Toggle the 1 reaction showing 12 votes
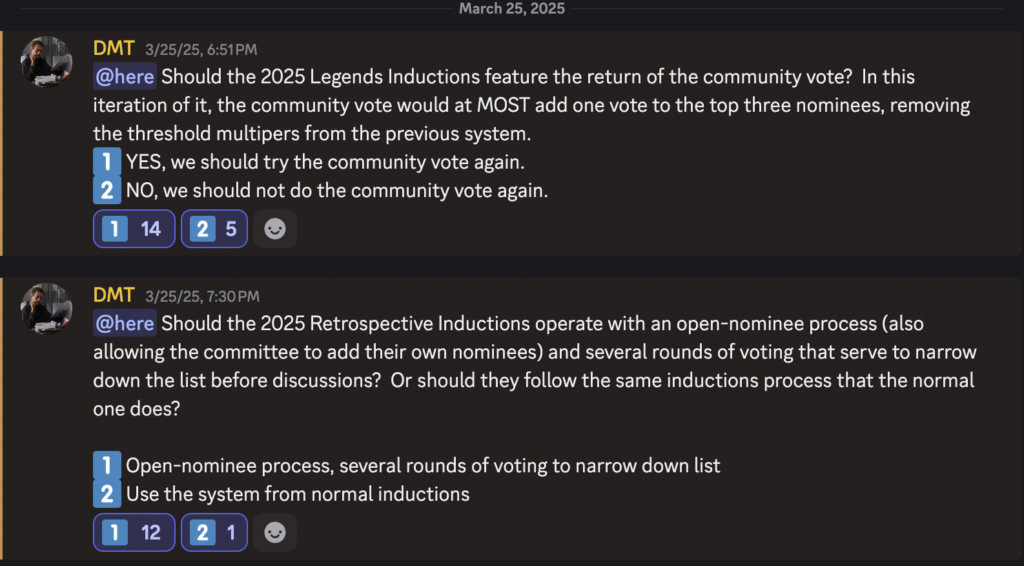 134,533
